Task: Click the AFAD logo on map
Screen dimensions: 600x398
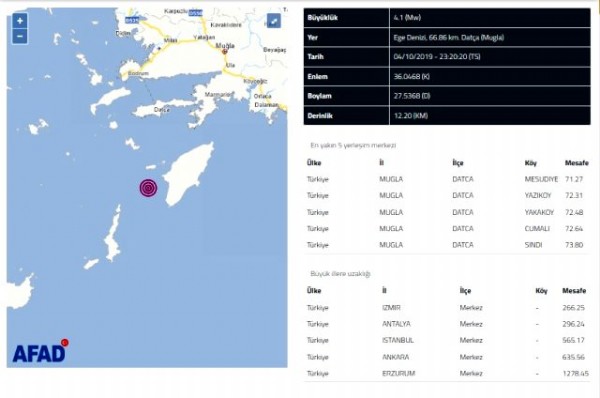Action: [40, 351]
